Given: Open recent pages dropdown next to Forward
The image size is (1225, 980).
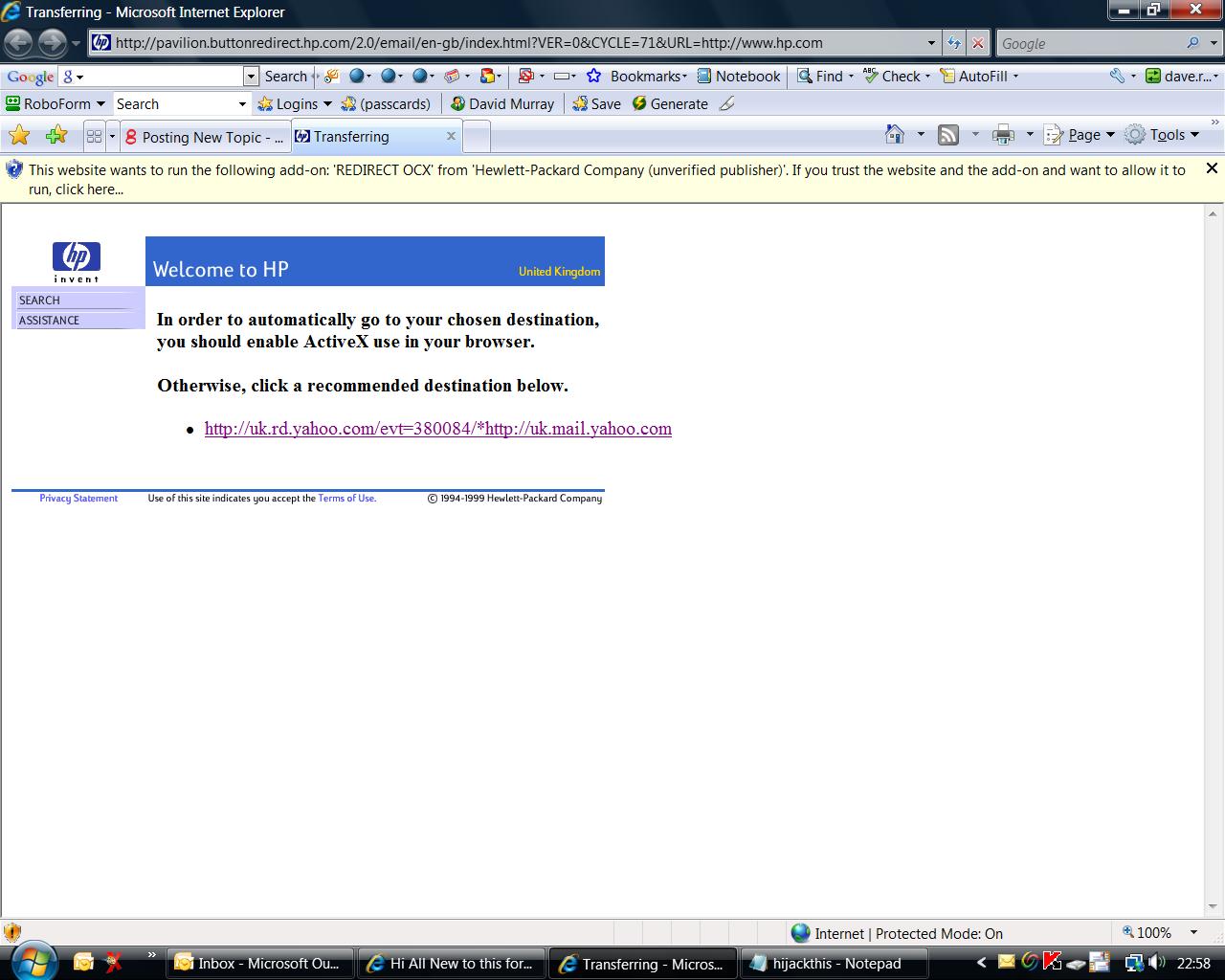Looking at the screenshot, I should click(x=76, y=43).
